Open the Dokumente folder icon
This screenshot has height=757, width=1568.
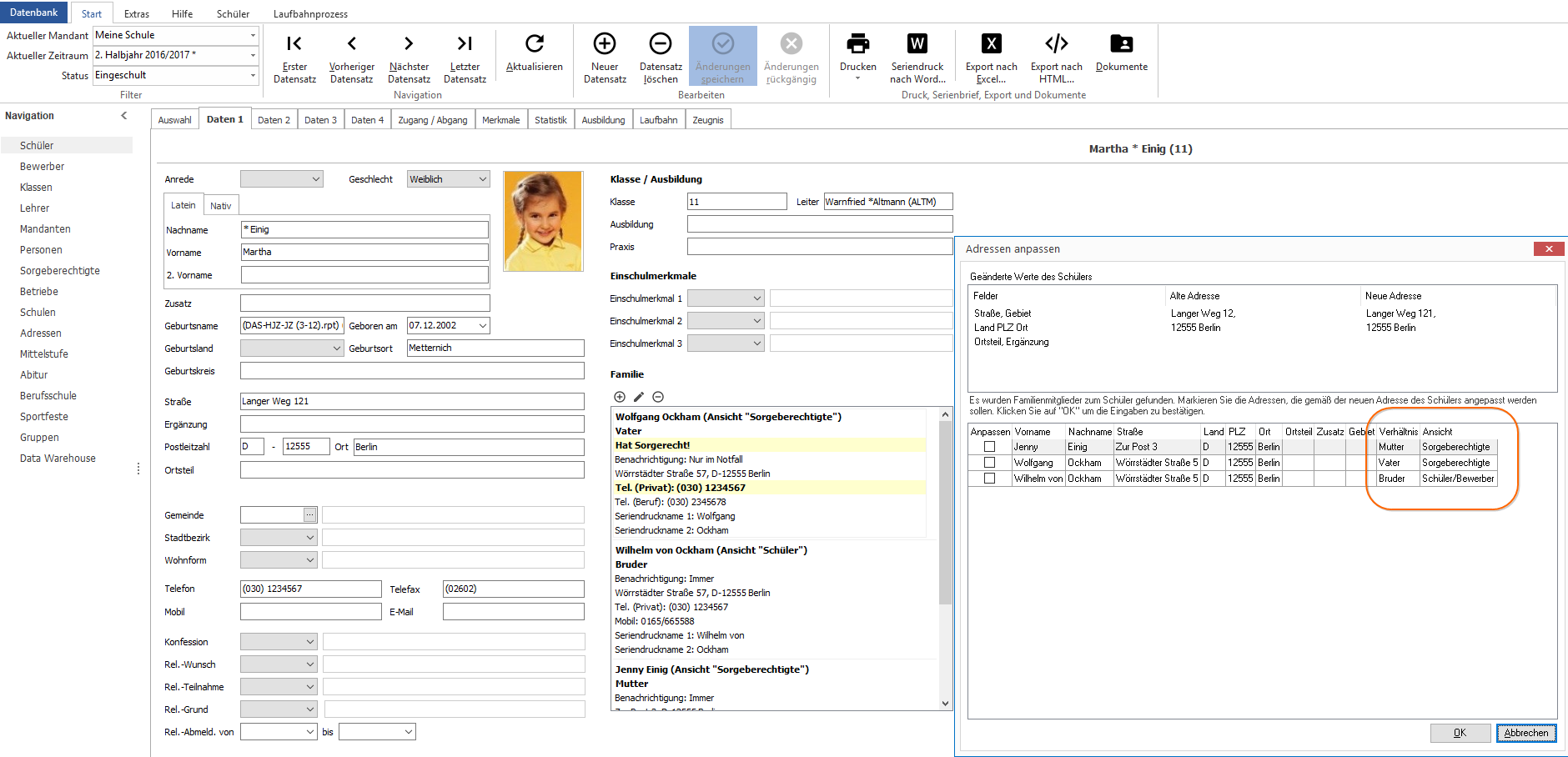(1122, 43)
